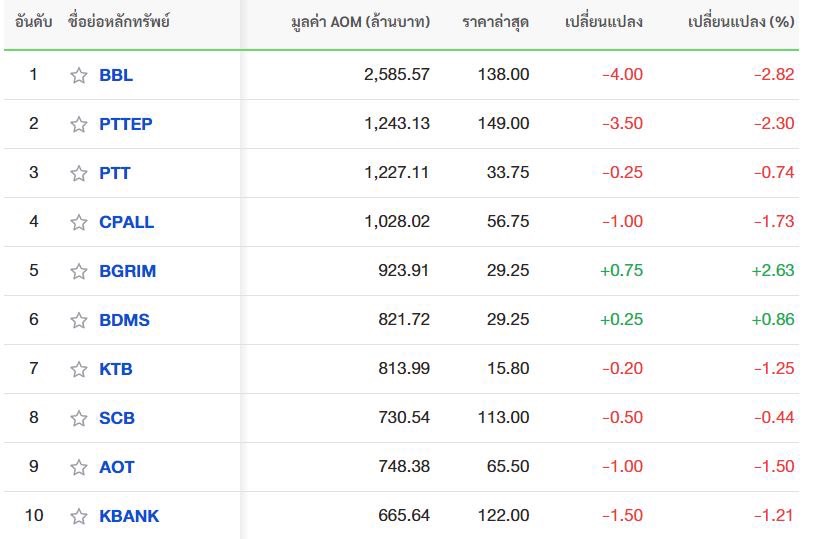Open the BGRIM symbol link
The image size is (824, 539).
[128, 271]
